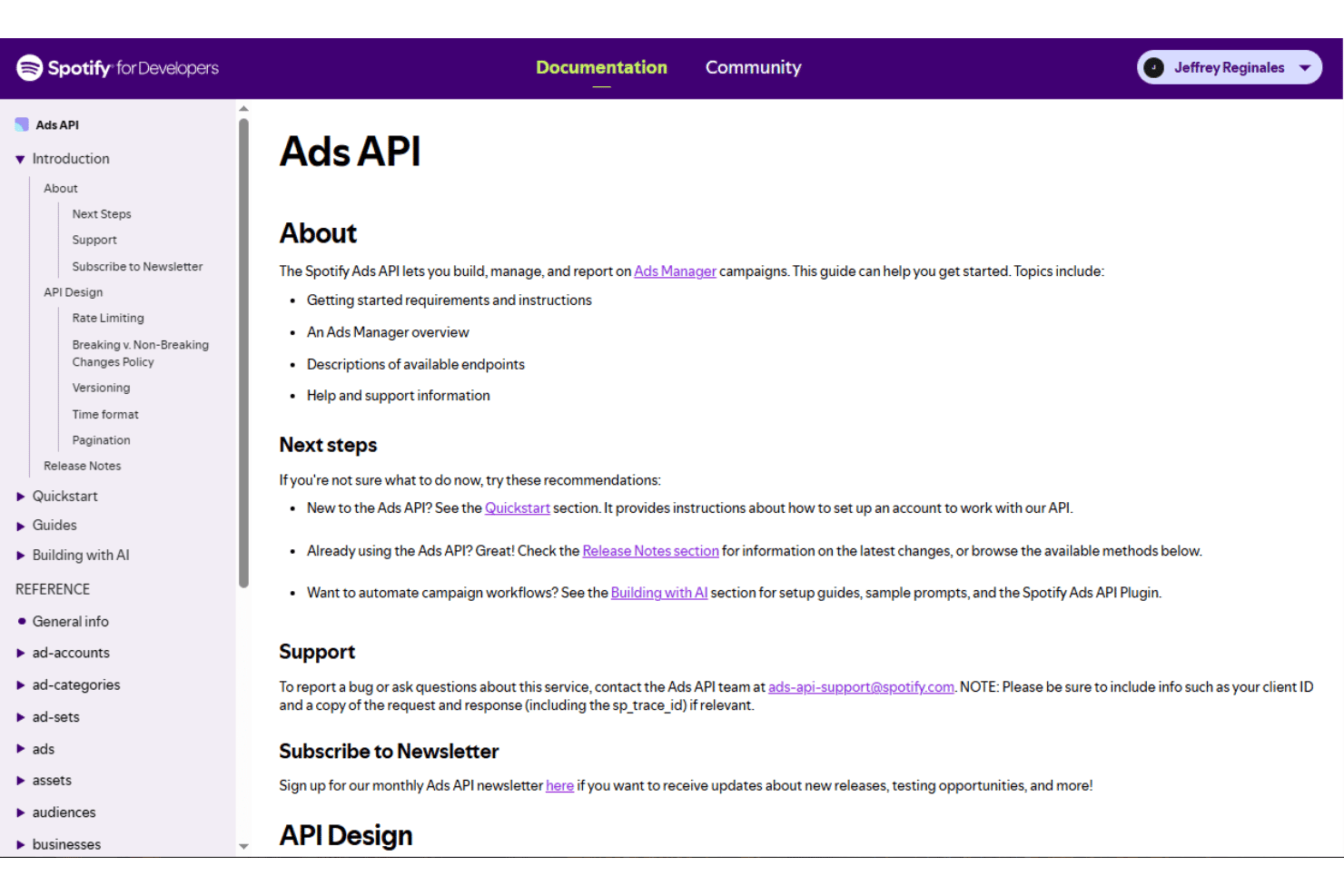Click the ads-api-support@spotify.com email link

click(x=861, y=687)
